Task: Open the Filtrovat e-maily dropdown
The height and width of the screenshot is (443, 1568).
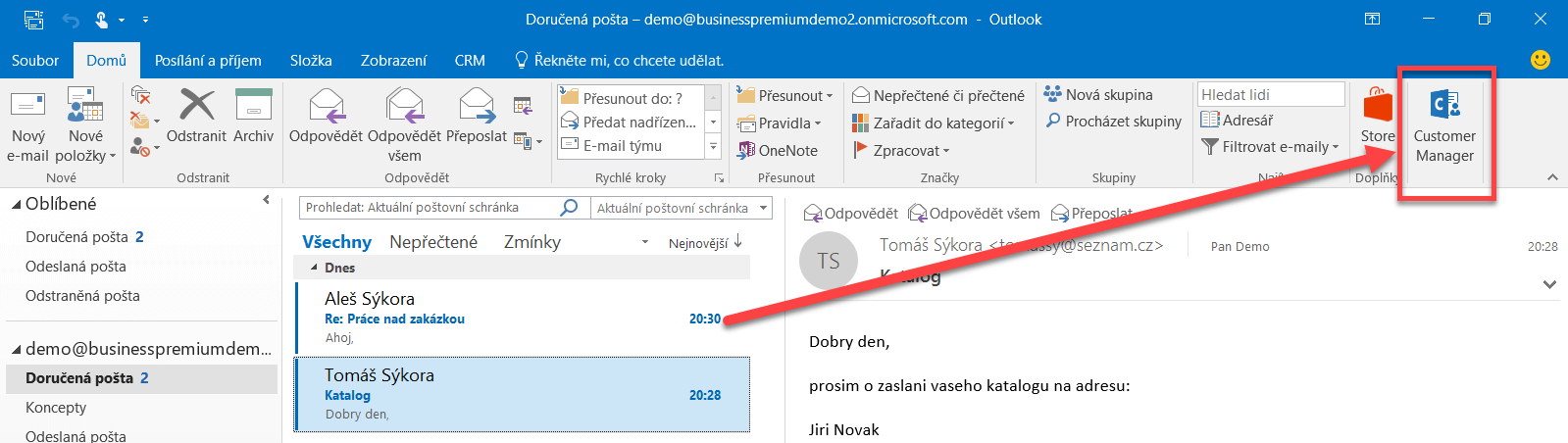Action: click(1270, 146)
